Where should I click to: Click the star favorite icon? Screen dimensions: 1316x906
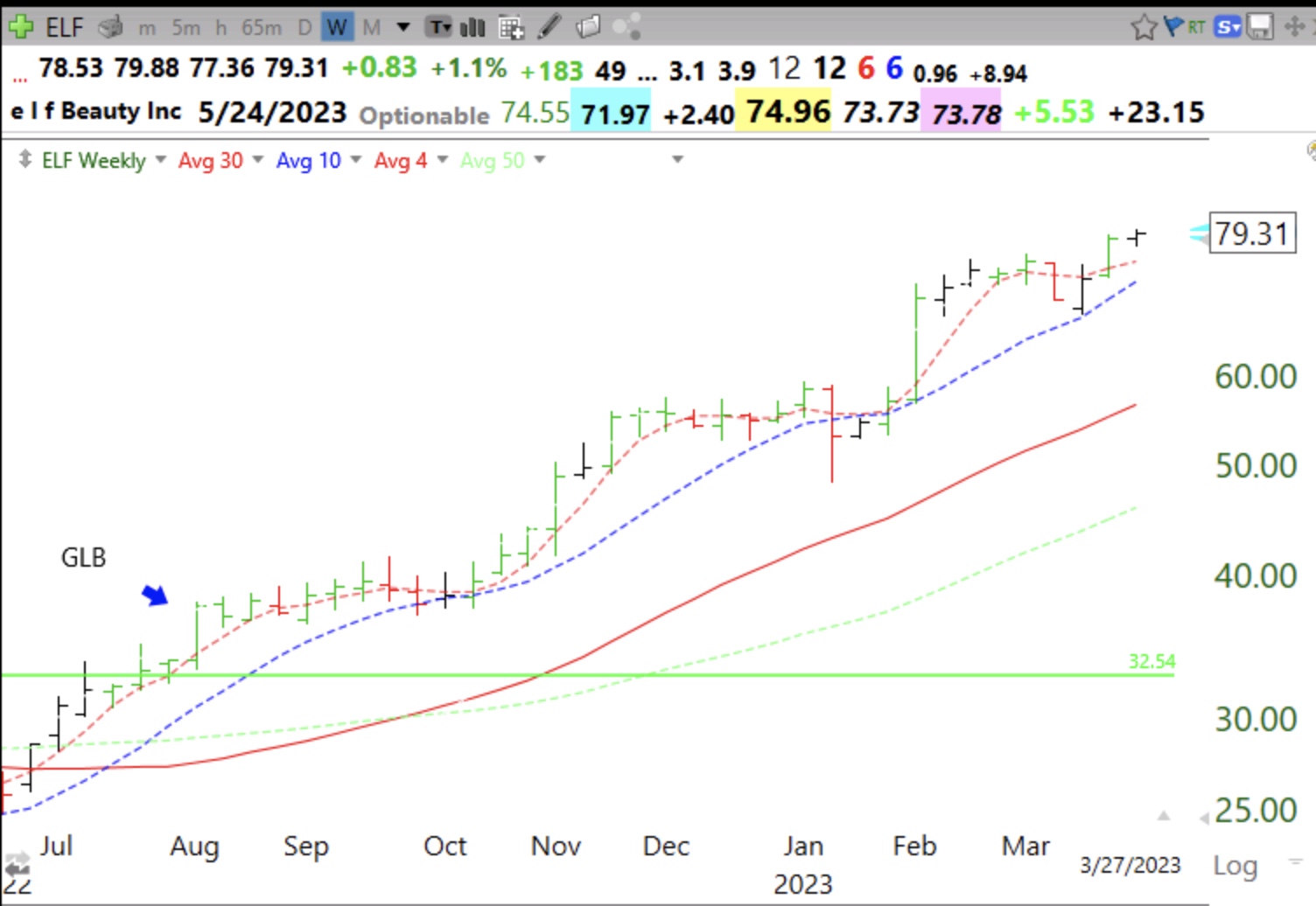[x=1144, y=27]
